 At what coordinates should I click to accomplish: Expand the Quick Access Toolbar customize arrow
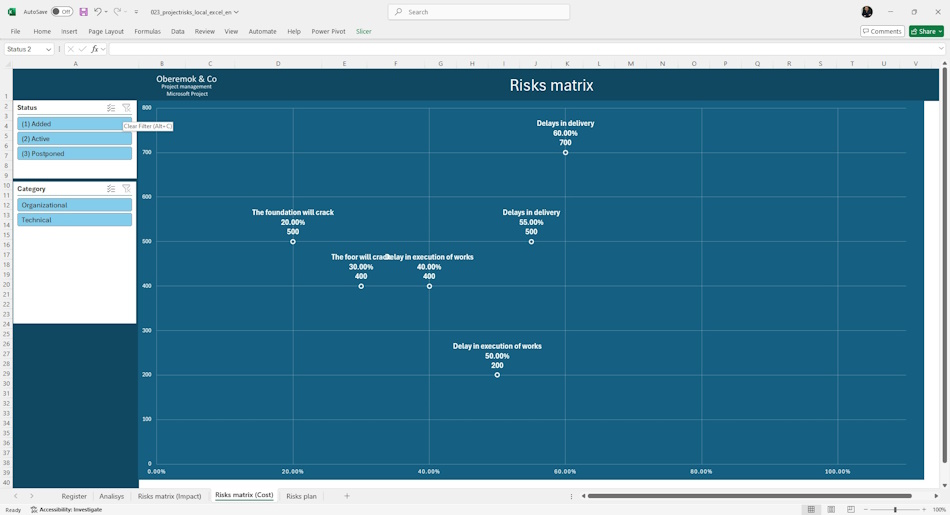[136, 12]
